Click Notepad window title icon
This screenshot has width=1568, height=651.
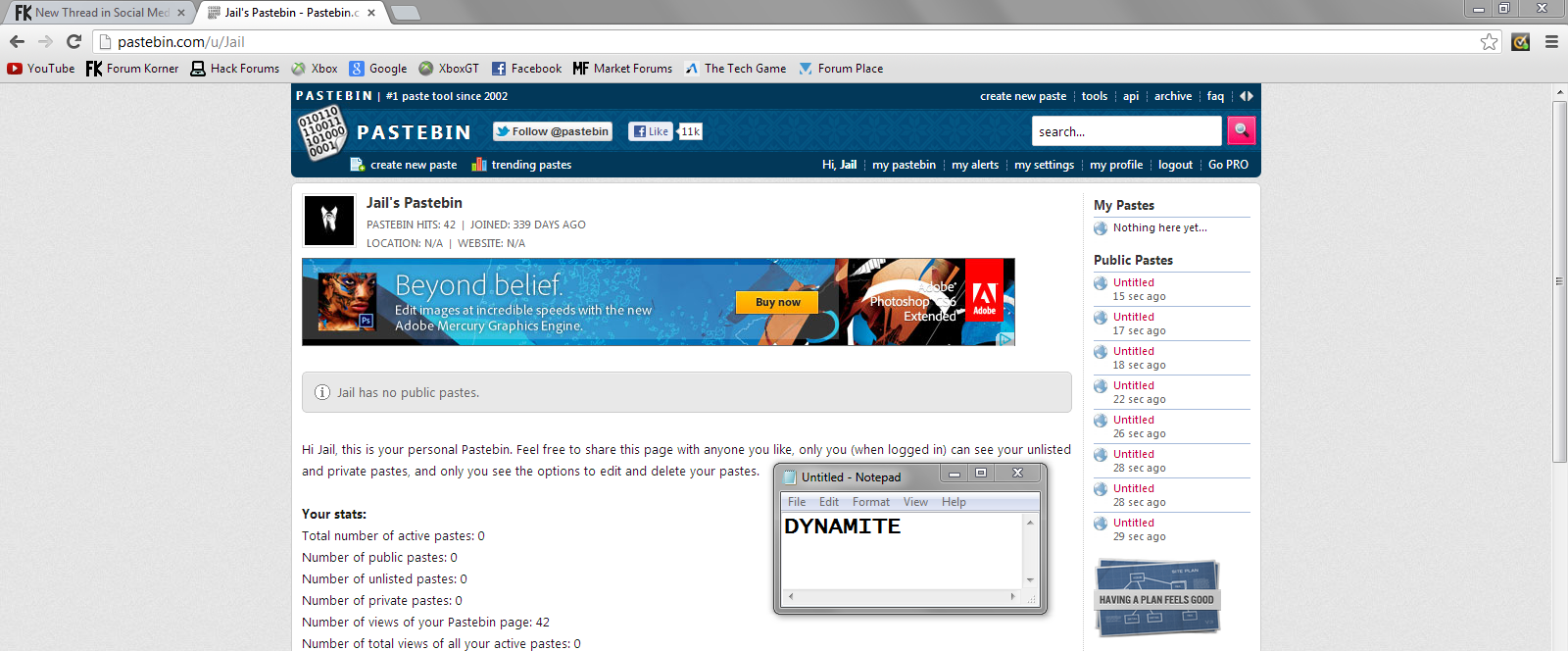click(x=790, y=477)
